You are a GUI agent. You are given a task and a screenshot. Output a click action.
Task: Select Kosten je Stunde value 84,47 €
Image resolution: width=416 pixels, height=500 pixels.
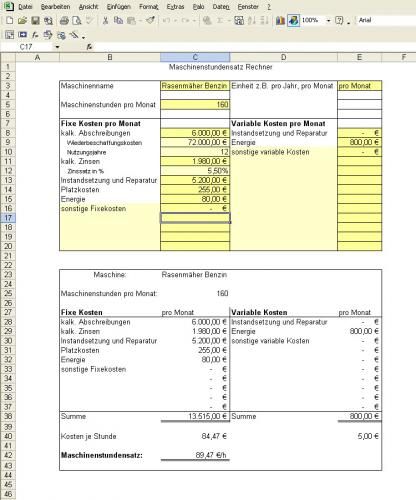click(x=195, y=436)
